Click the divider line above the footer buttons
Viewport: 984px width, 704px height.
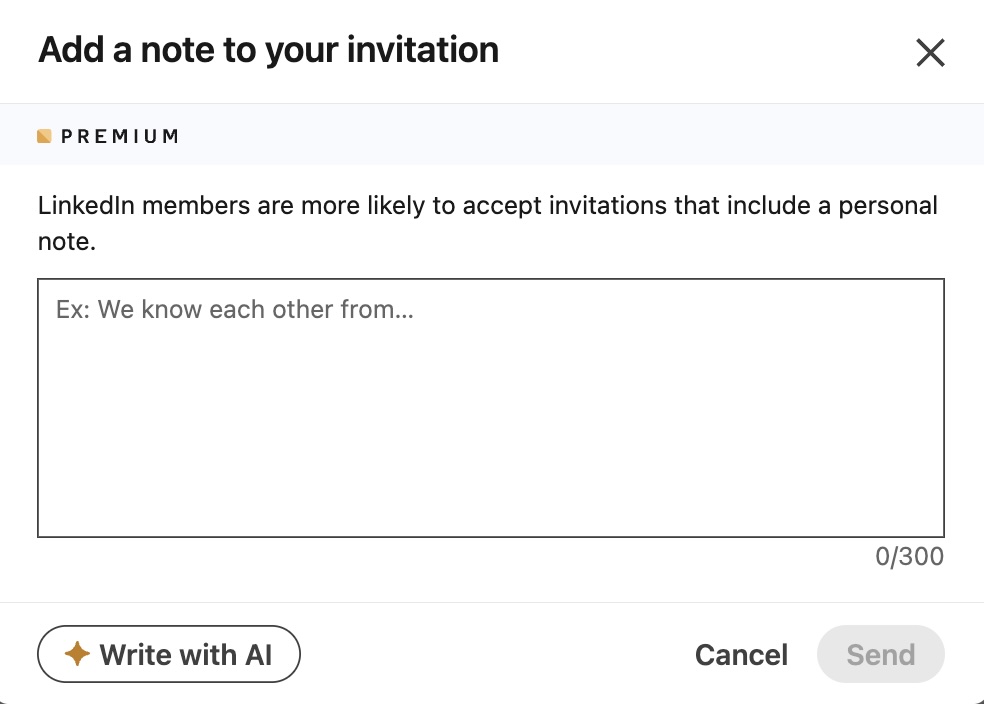click(490, 602)
